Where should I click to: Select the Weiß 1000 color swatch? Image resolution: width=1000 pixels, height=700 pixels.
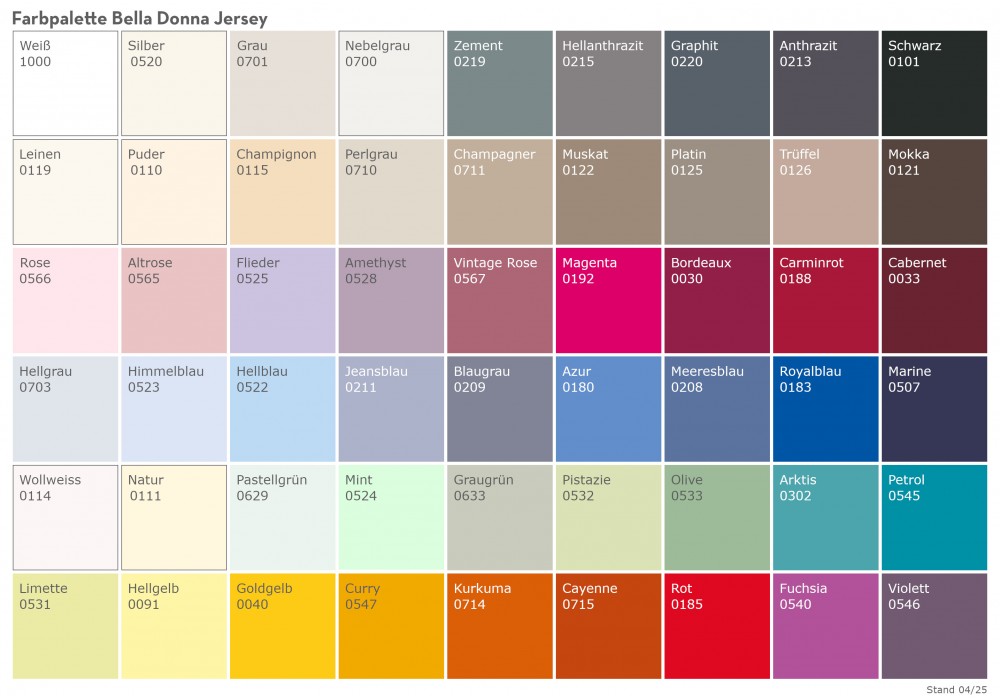(64, 82)
